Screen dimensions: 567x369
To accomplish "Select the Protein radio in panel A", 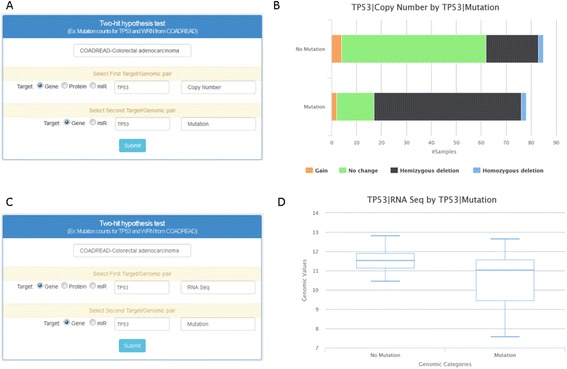I will 64,86.
